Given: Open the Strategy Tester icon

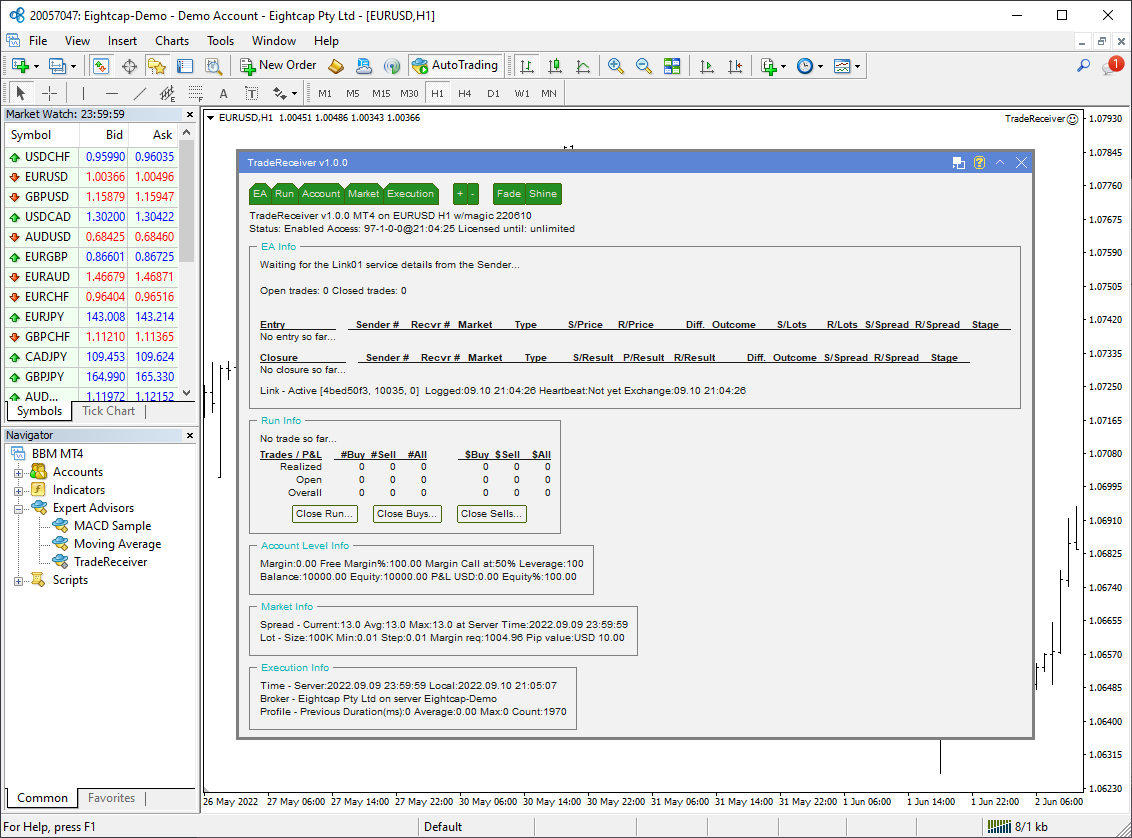Looking at the screenshot, I should (213, 66).
